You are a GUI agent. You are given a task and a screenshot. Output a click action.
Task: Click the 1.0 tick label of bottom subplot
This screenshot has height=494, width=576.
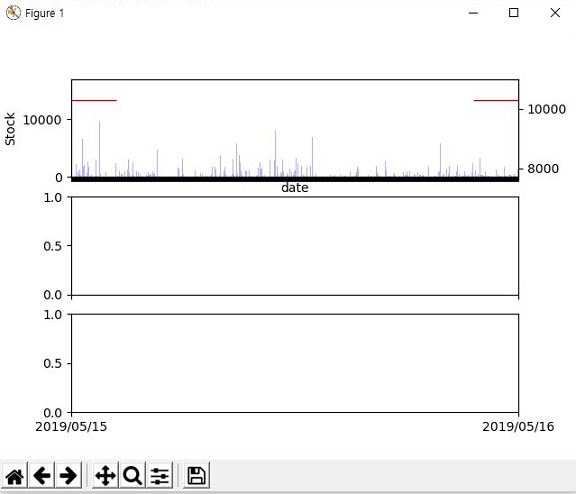(x=53, y=315)
